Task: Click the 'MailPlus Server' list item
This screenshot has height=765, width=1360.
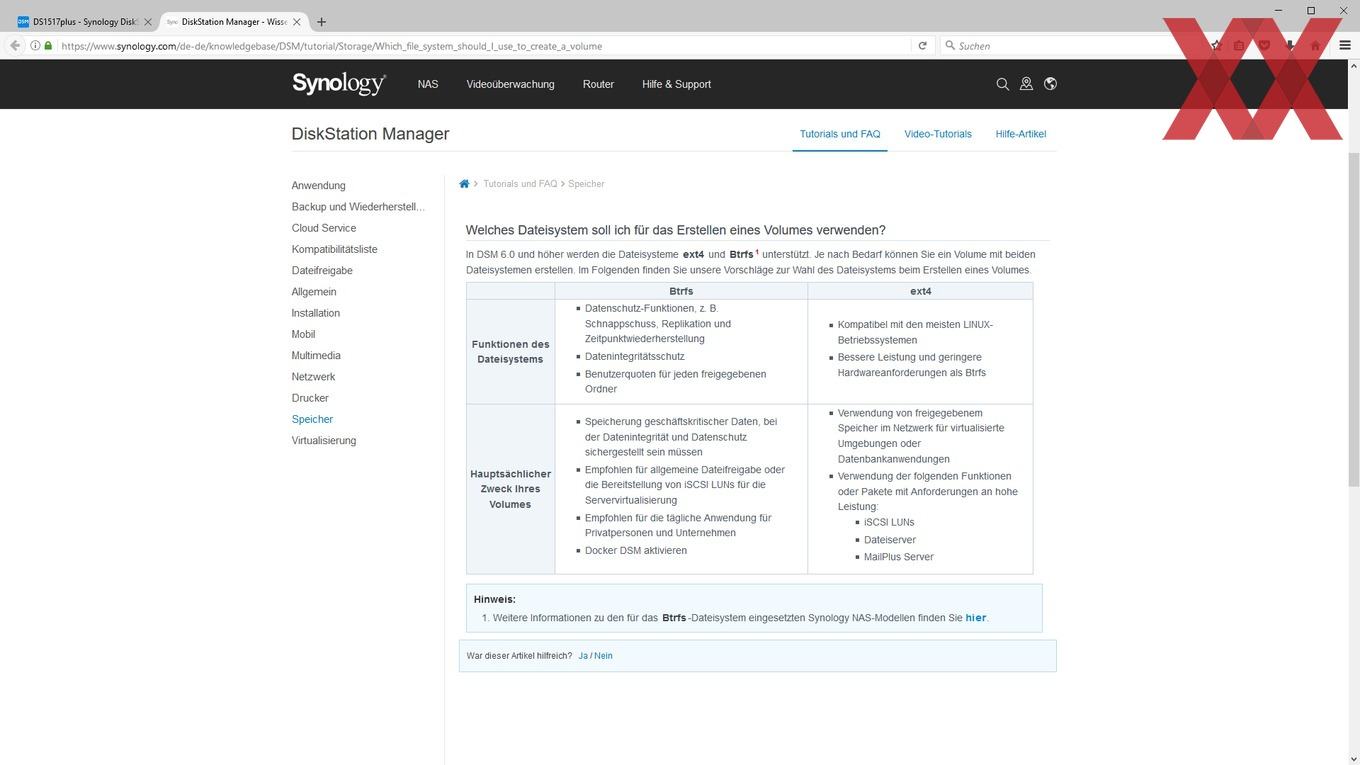Action: (898, 557)
